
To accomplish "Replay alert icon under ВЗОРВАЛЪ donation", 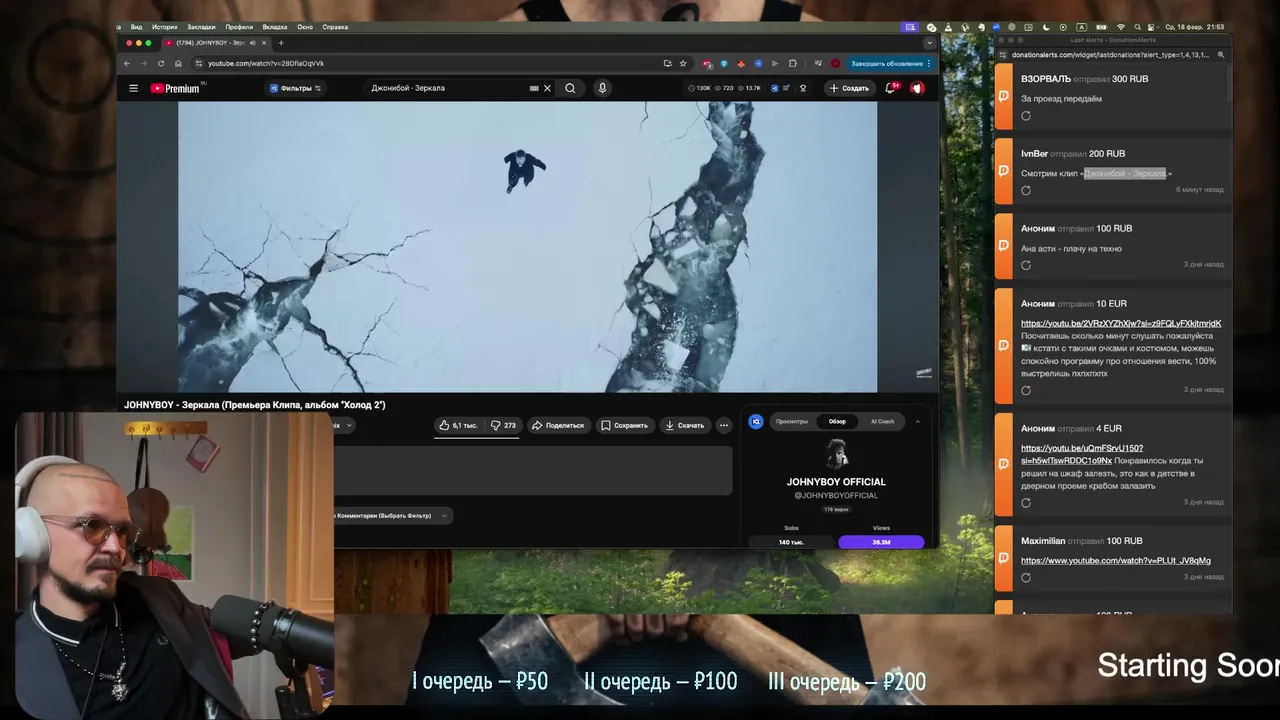I will click(1026, 116).
